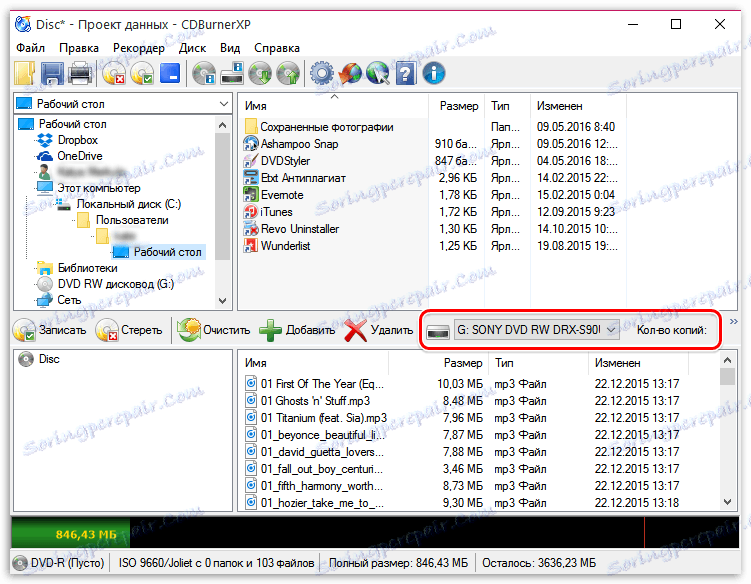
Task: Select 01 Titanium (feat. Sia).mp3 file
Action: [324, 418]
